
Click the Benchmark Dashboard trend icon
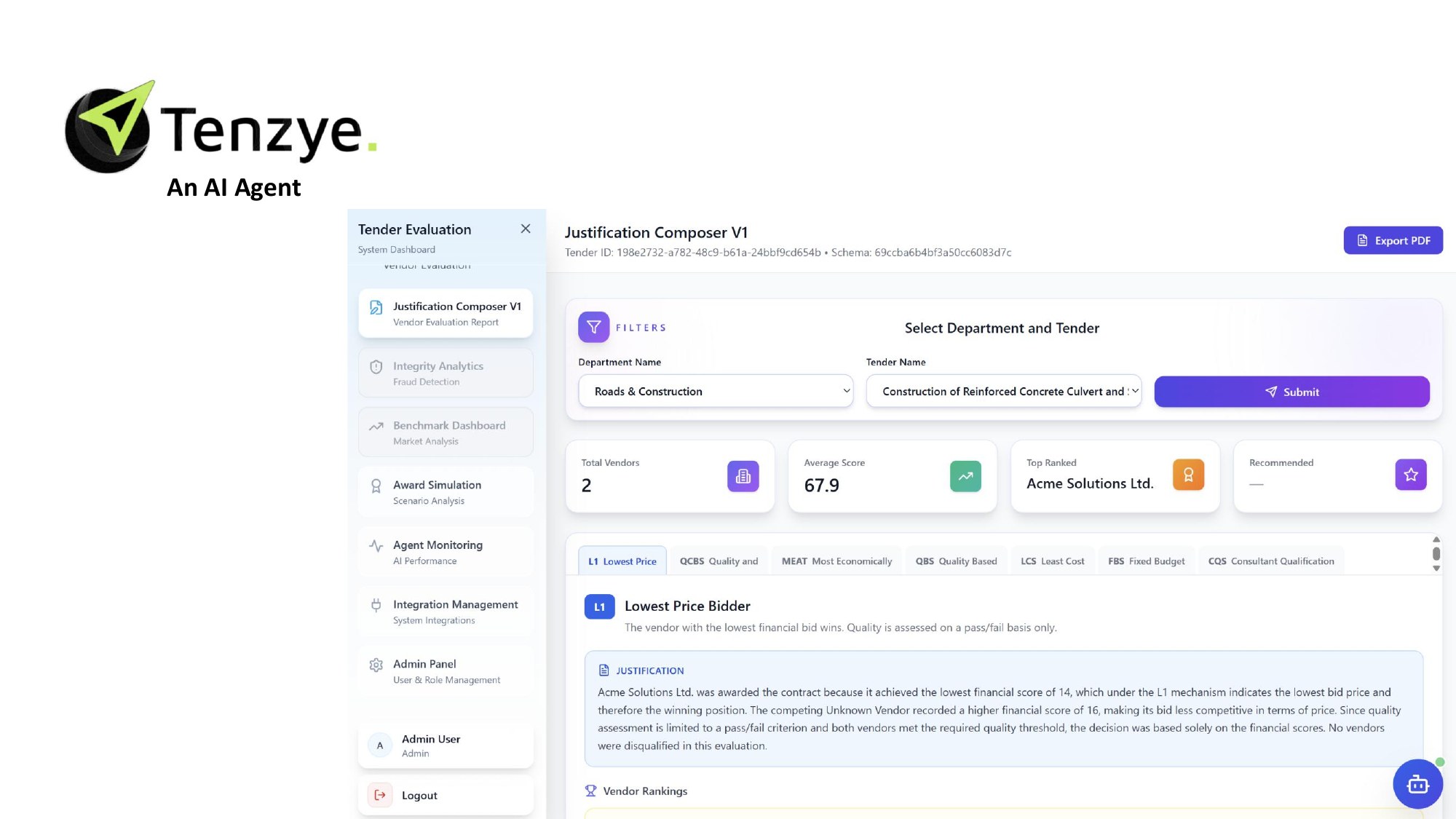[x=376, y=427]
